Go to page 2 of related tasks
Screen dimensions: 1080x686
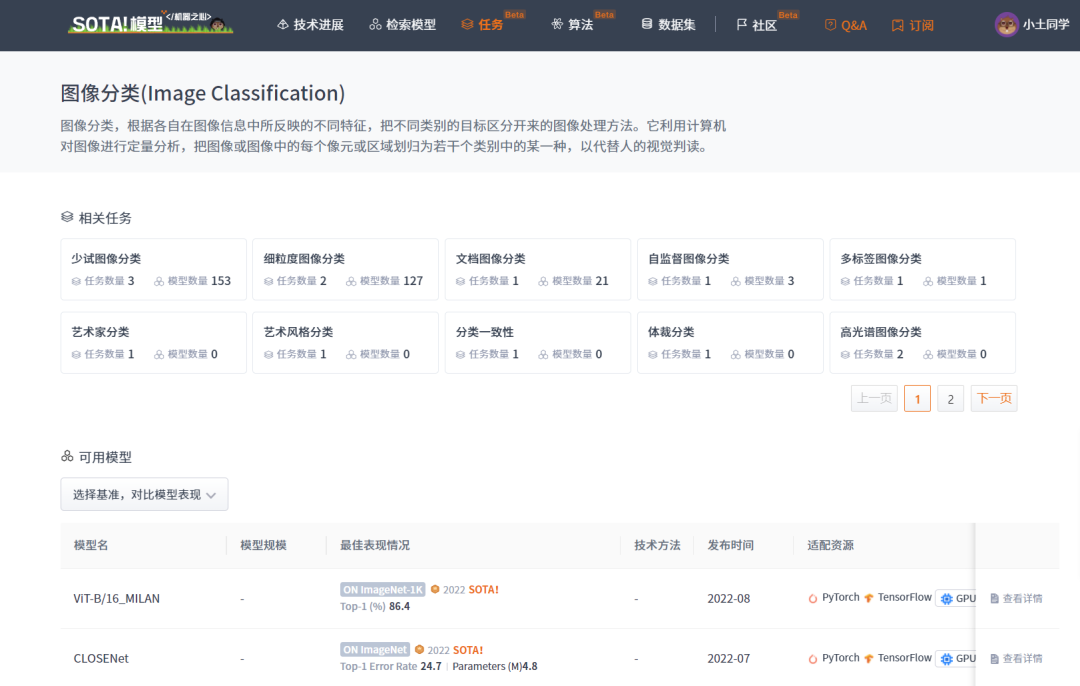click(x=951, y=399)
